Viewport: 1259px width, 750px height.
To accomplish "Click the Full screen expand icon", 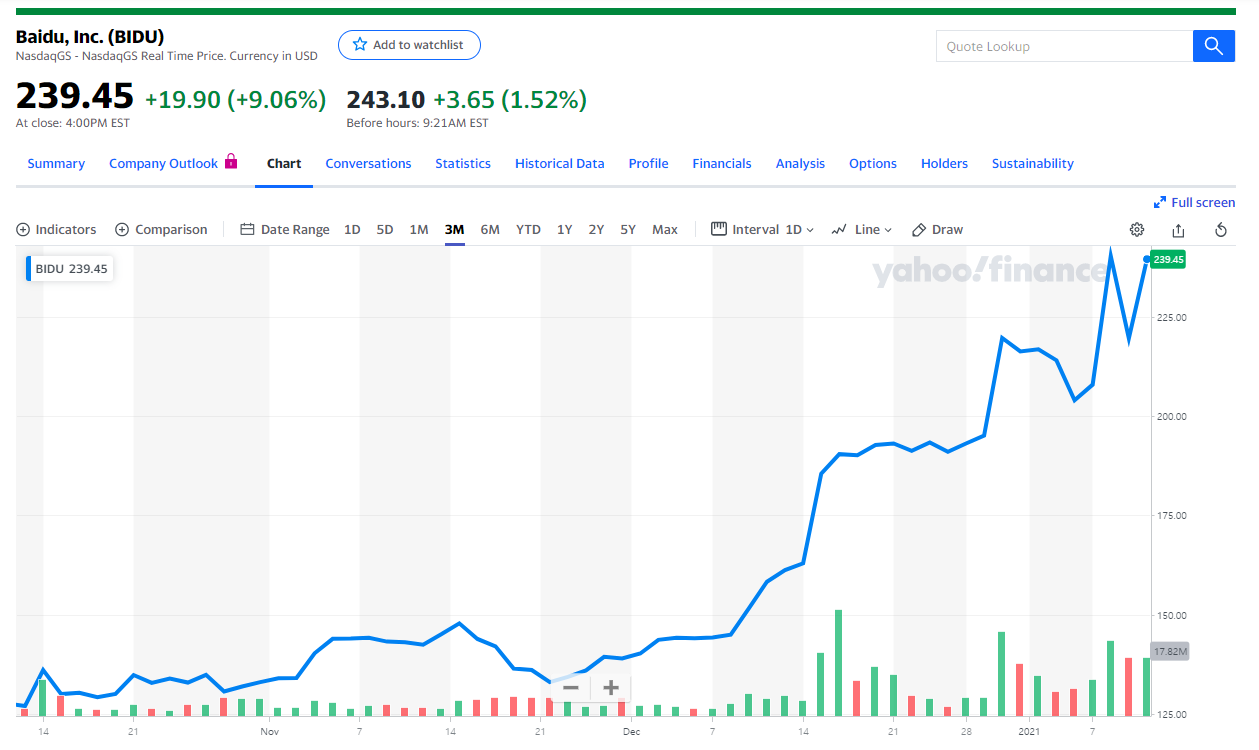I will click(1160, 202).
